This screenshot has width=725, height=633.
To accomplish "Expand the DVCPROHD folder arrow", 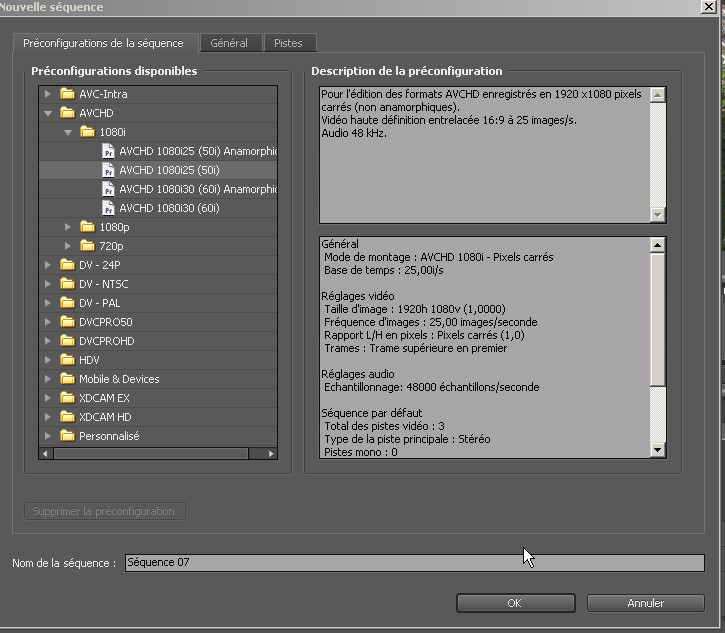I will coord(48,340).
